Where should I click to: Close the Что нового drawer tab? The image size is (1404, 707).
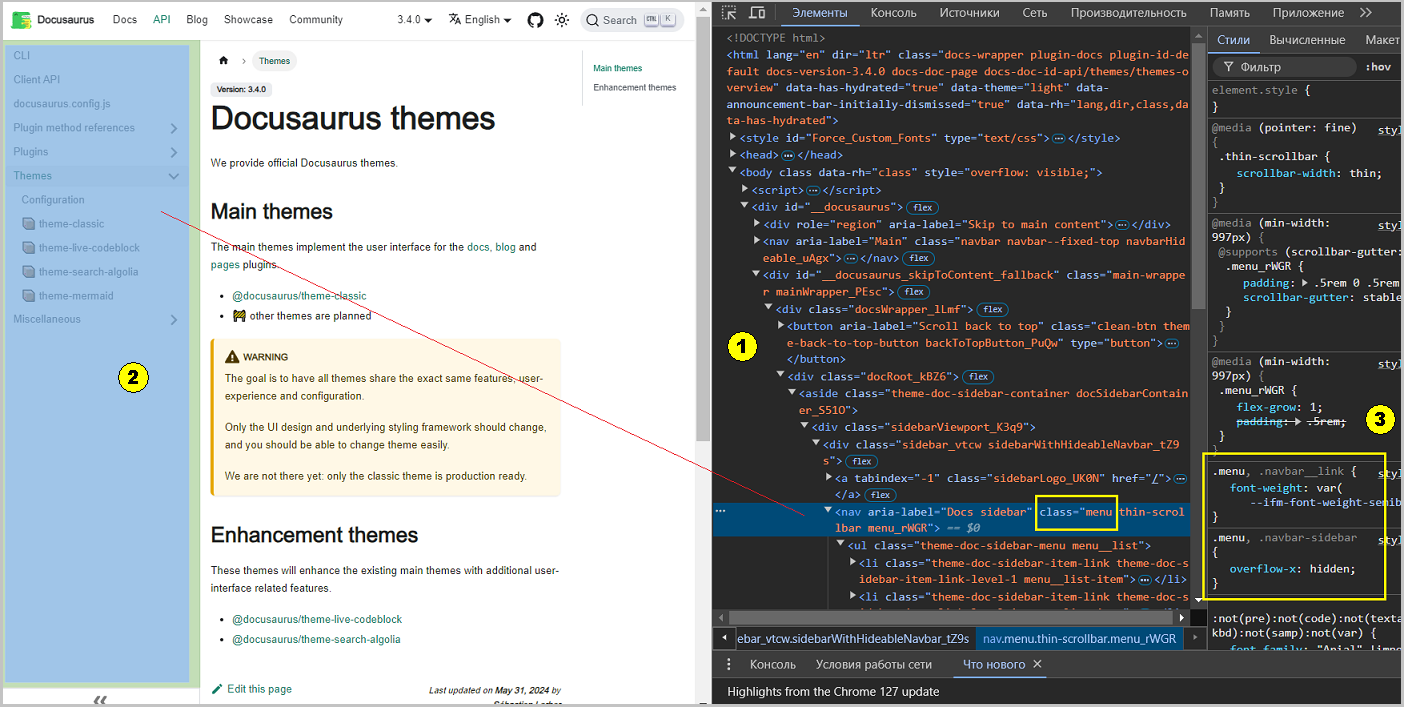(1037, 664)
